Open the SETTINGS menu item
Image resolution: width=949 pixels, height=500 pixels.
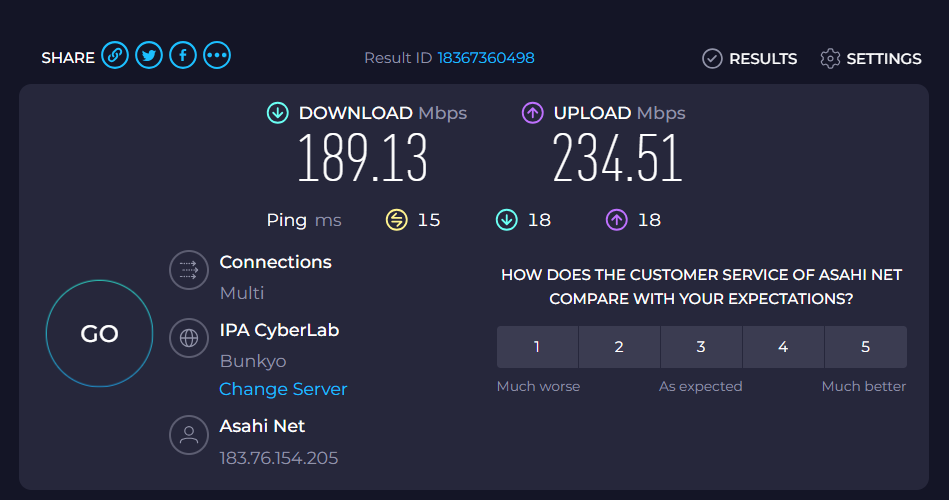tap(883, 59)
